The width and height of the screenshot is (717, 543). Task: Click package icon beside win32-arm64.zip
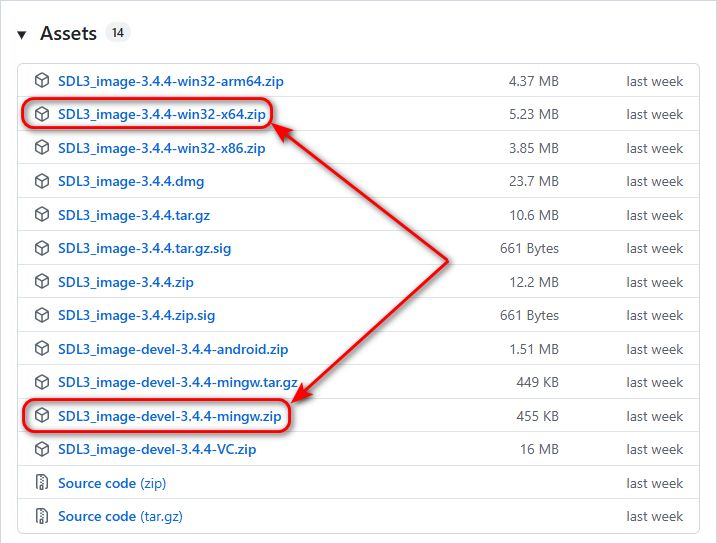tap(42, 81)
